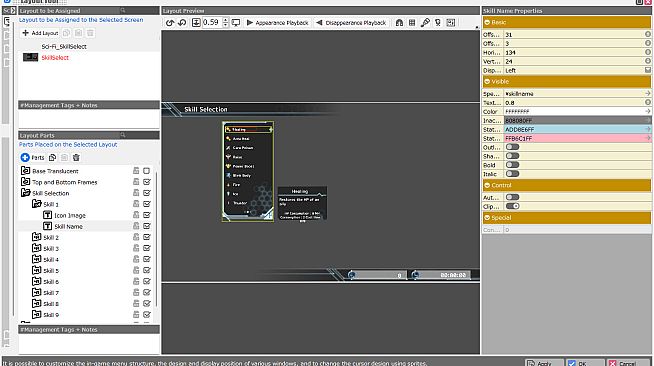Click the last preview toolbar settings icon
The height and width of the screenshot is (366, 654).
tap(450, 23)
